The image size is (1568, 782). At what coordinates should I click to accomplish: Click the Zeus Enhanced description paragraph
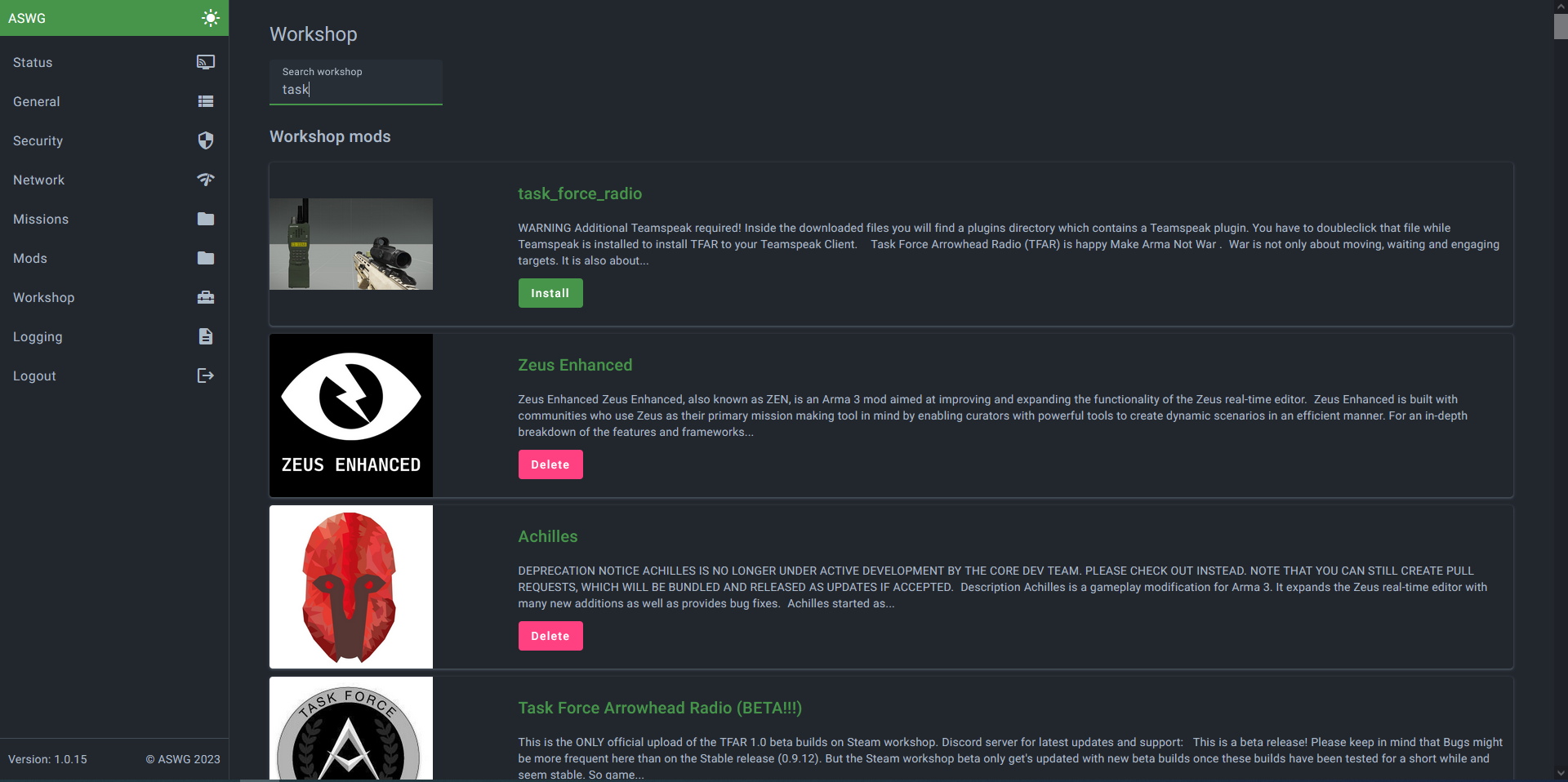click(992, 415)
